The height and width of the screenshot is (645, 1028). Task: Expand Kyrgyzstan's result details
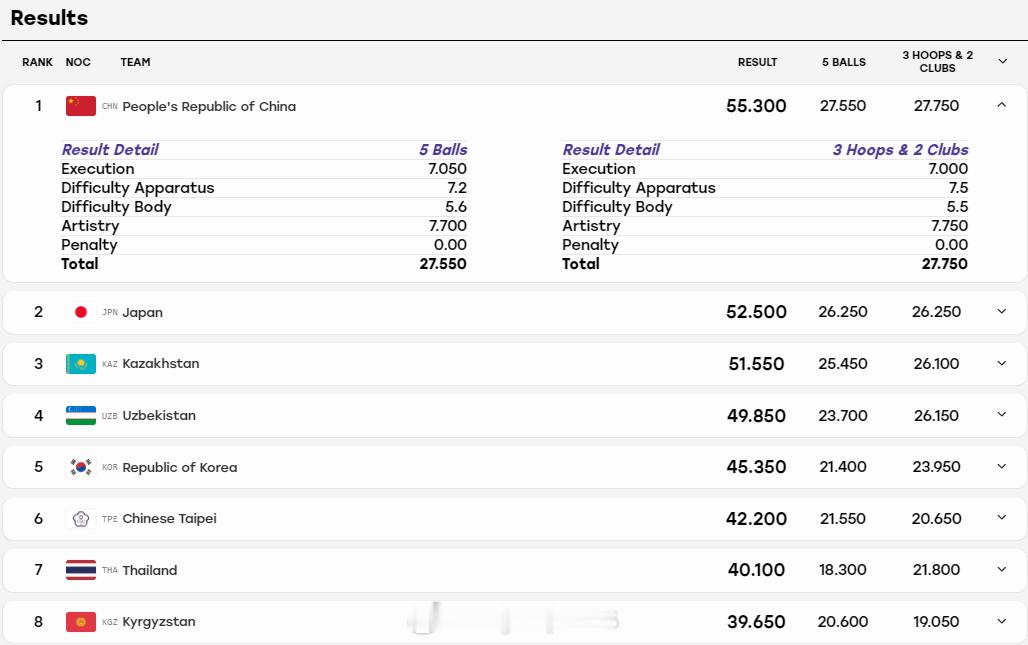coord(1002,621)
